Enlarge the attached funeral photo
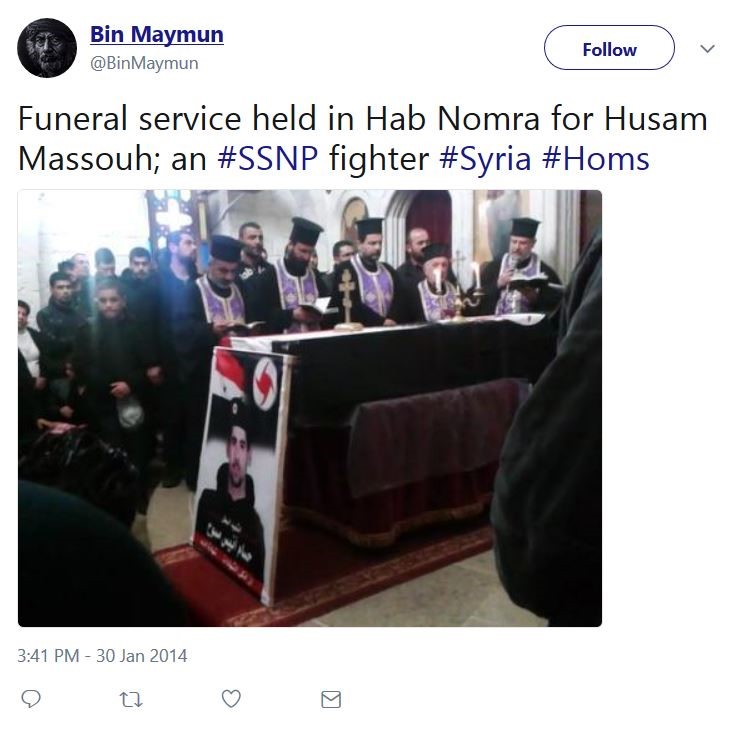751x730 pixels. click(x=310, y=408)
